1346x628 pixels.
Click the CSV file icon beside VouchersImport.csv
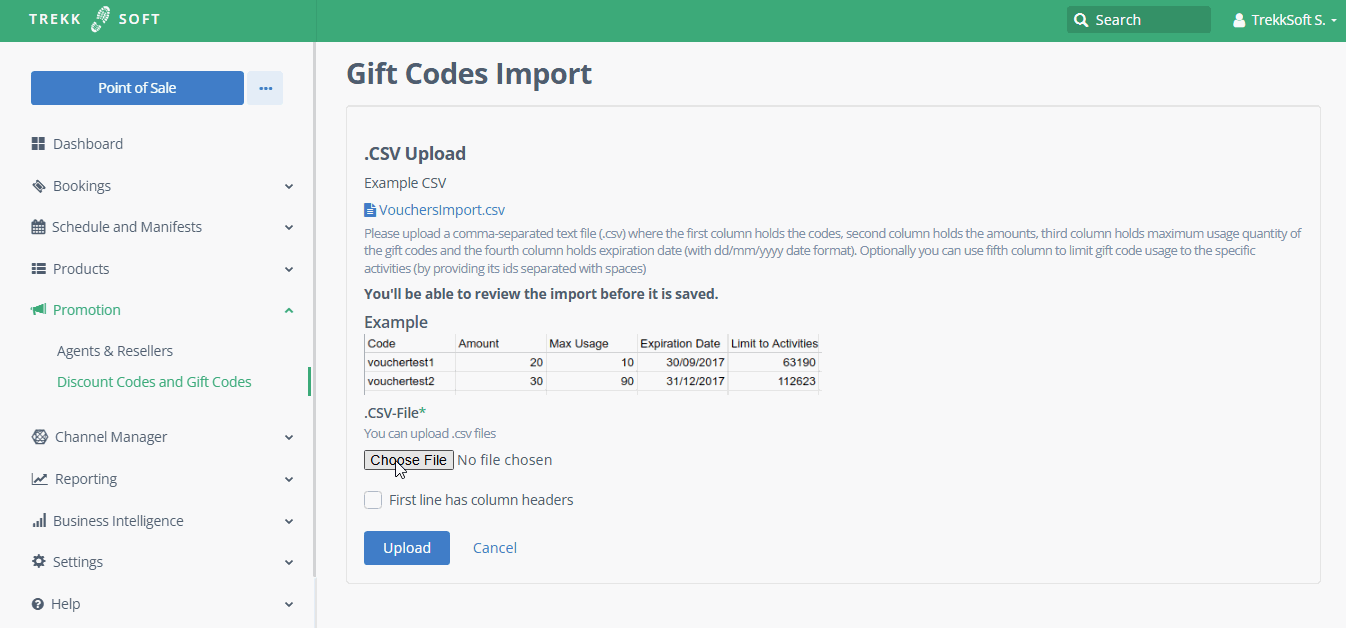(369, 209)
